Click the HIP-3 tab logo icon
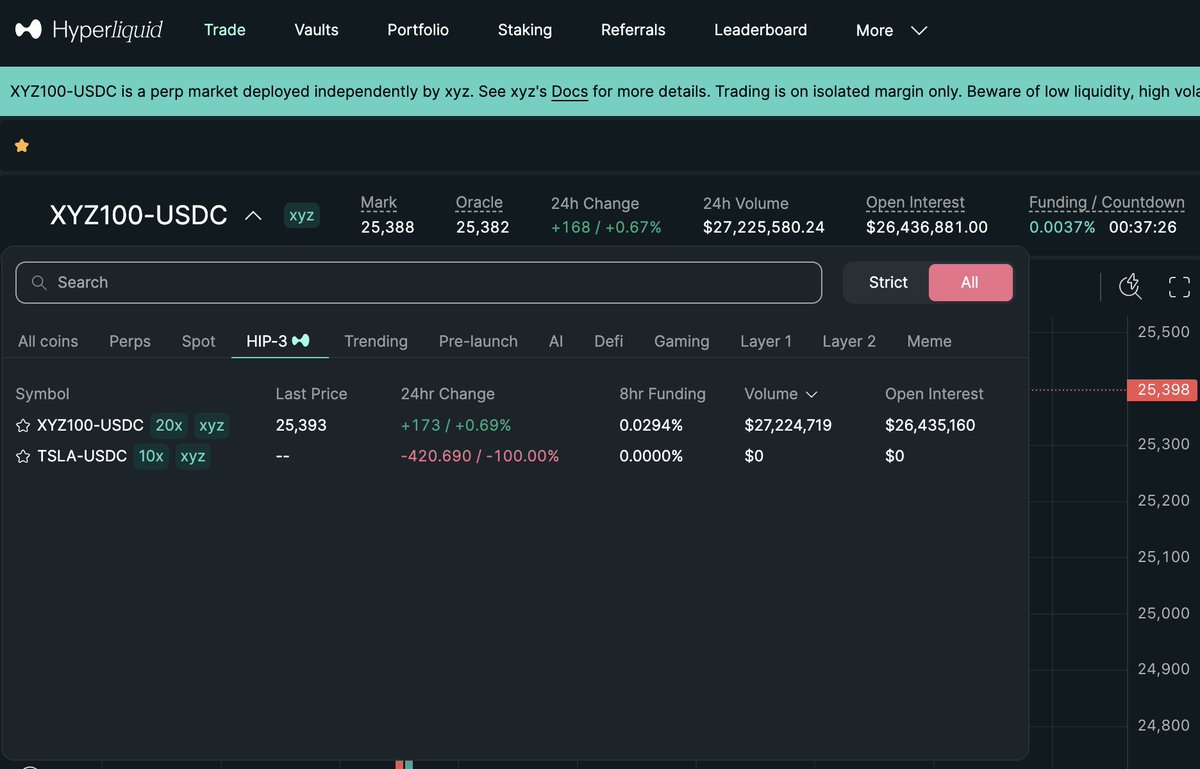Image resolution: width=1200 pixels, height=769 pixels. [x=300, y=341]
